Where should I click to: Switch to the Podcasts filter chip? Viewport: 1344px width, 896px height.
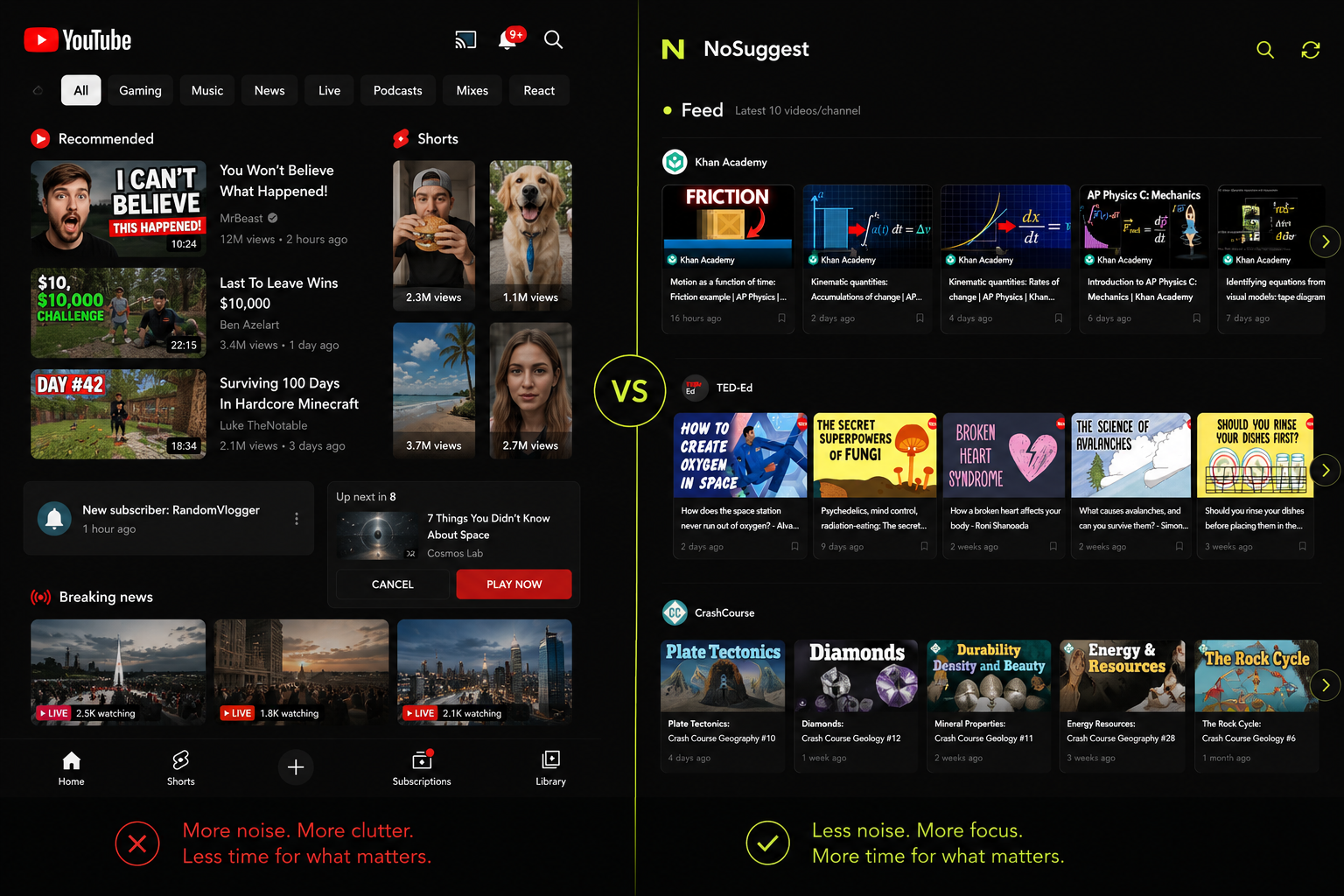tap(397, 90)
